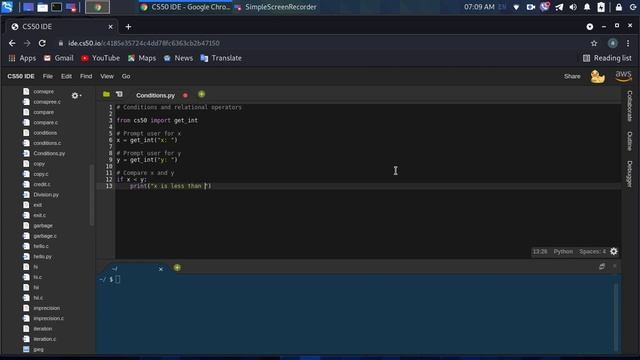The width and height of the screenshot is (640, 360).
Task: Open a new browser tab
Action: point(128,27)
